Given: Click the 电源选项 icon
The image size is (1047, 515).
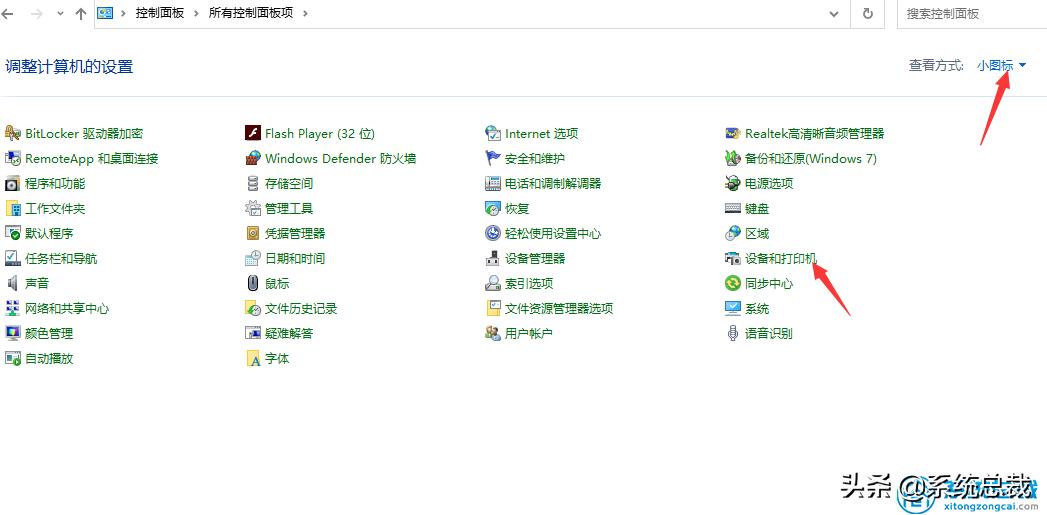Looking at the screenshot, I should [x=732, y=184].
